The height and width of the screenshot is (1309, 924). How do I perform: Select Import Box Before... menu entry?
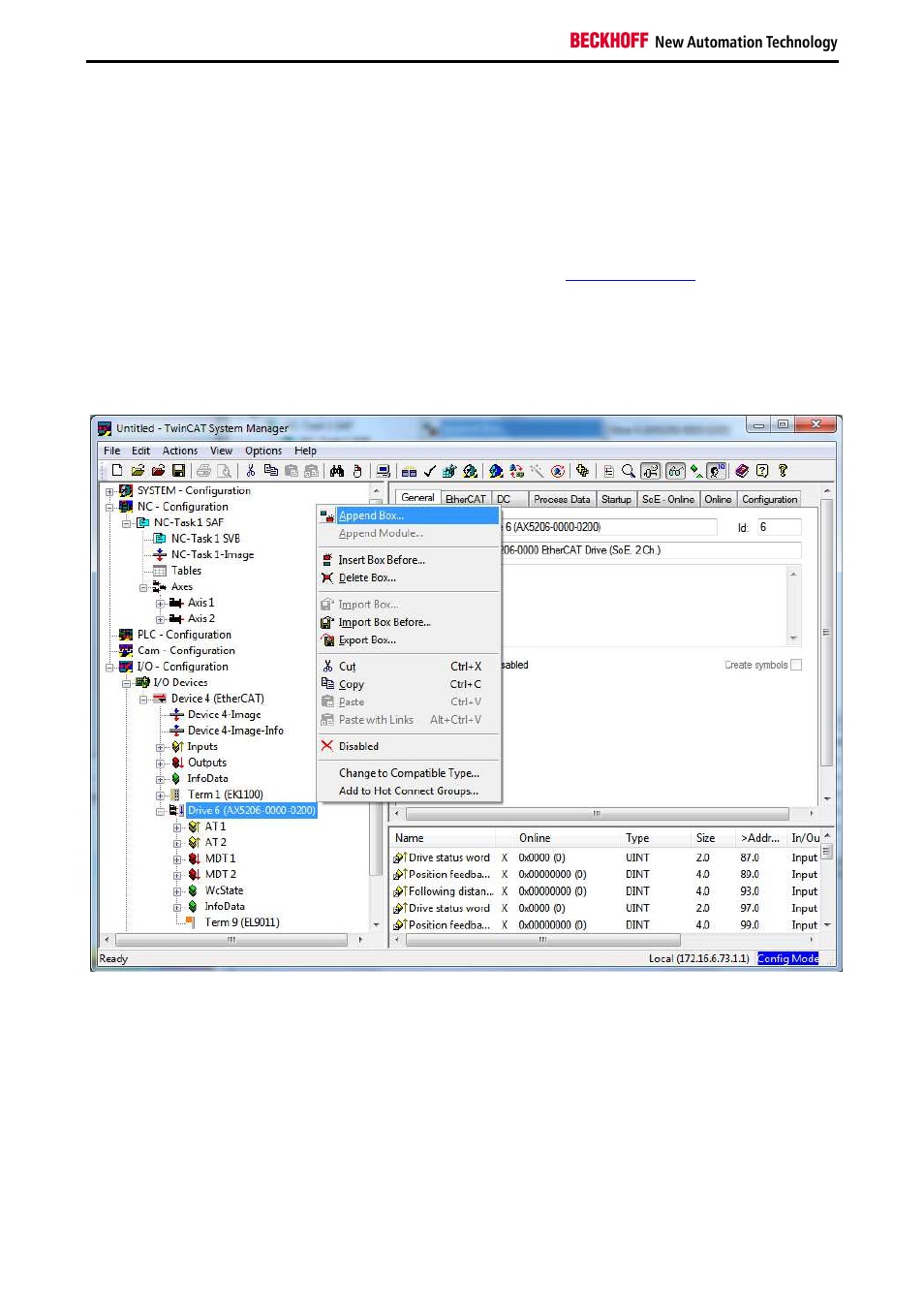[x=409, y=622]
